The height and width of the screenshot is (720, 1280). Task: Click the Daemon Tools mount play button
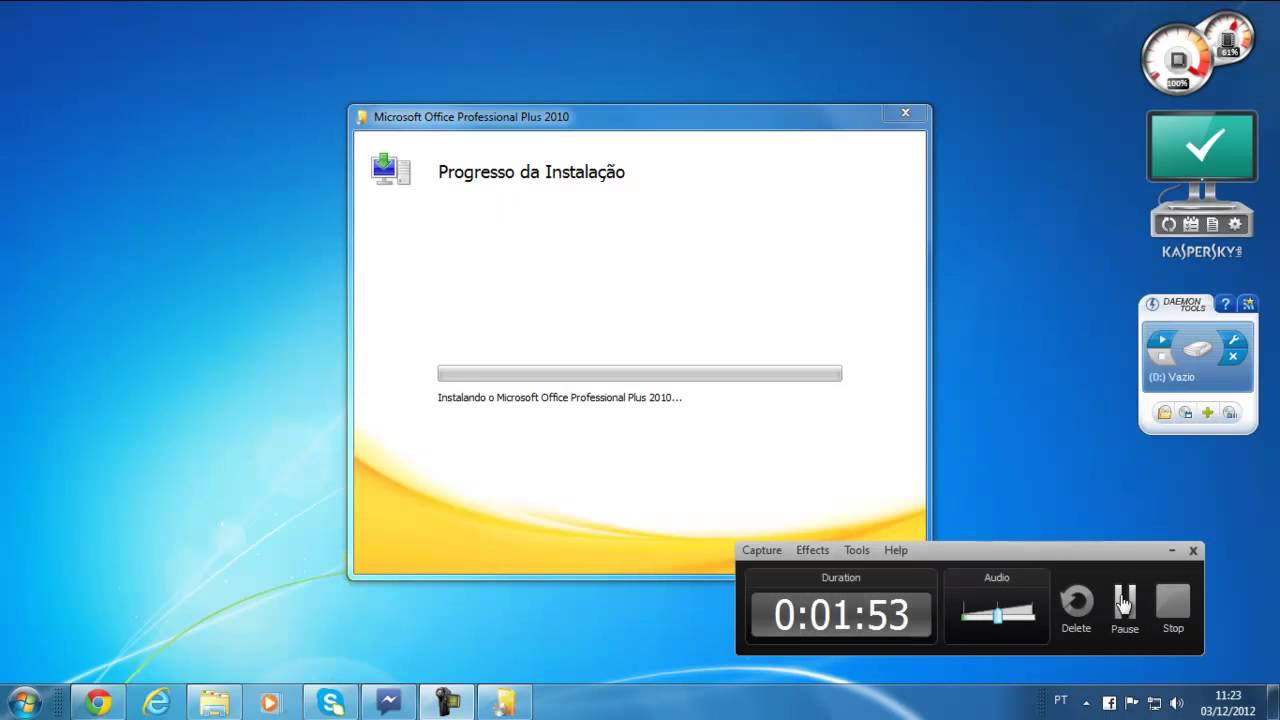point(1160,340)
